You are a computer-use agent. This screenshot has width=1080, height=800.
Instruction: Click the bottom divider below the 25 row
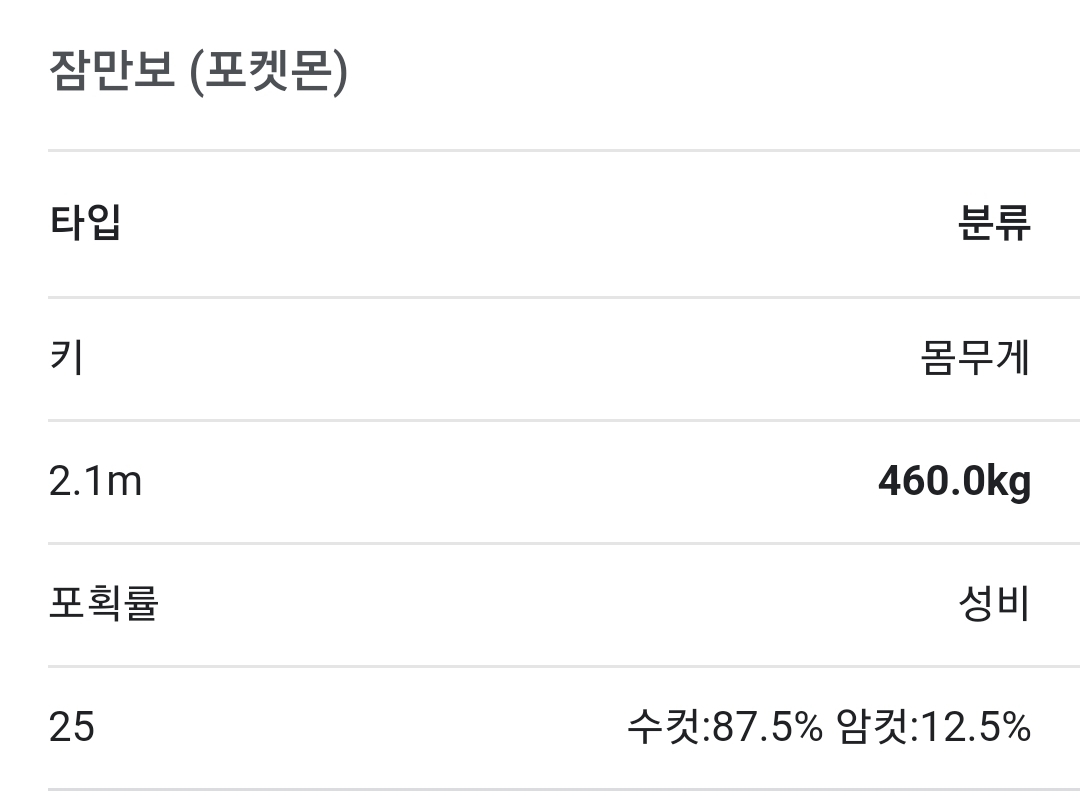coord(564,789)
